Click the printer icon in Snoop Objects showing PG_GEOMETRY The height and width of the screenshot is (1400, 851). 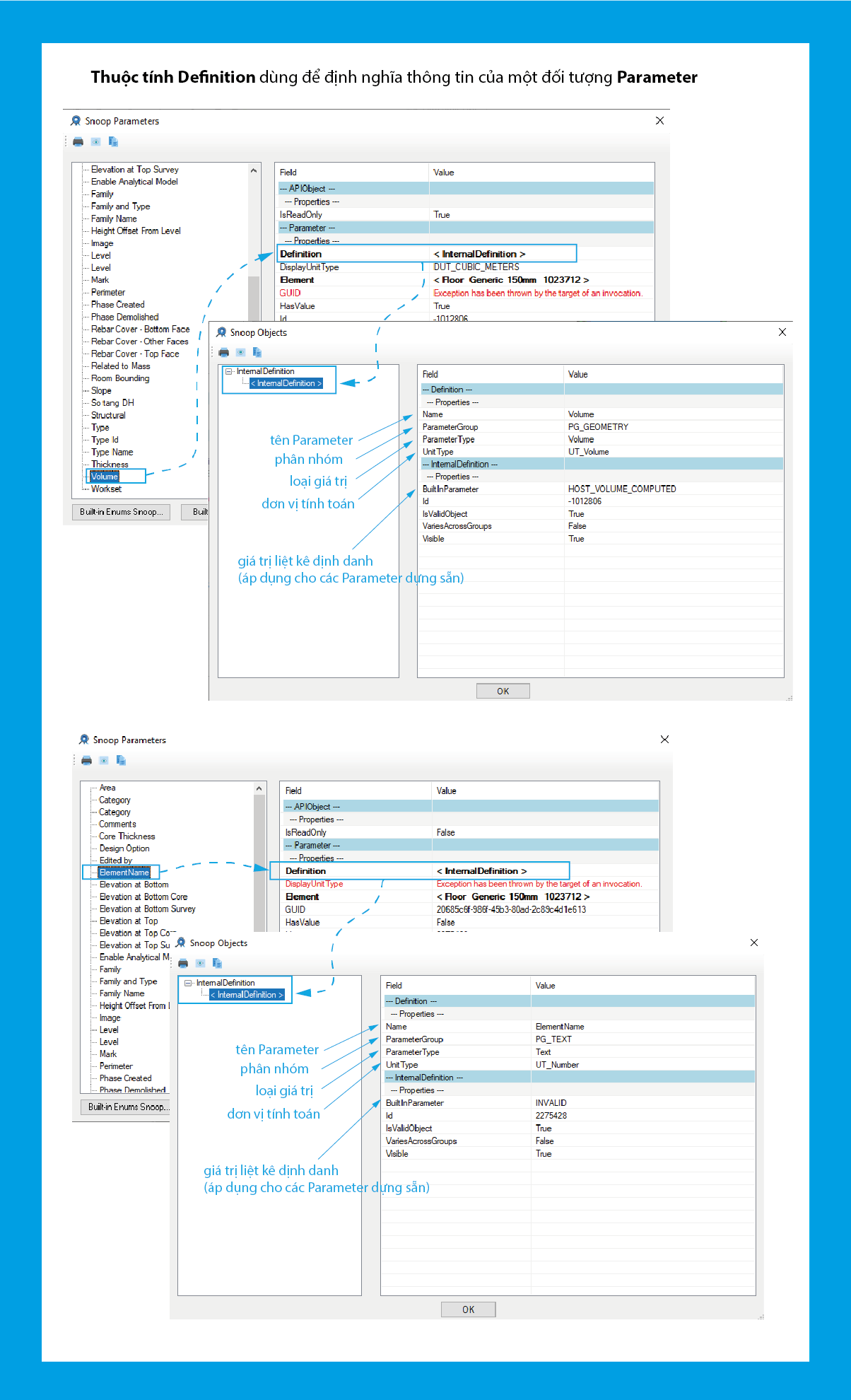[224, 352]
